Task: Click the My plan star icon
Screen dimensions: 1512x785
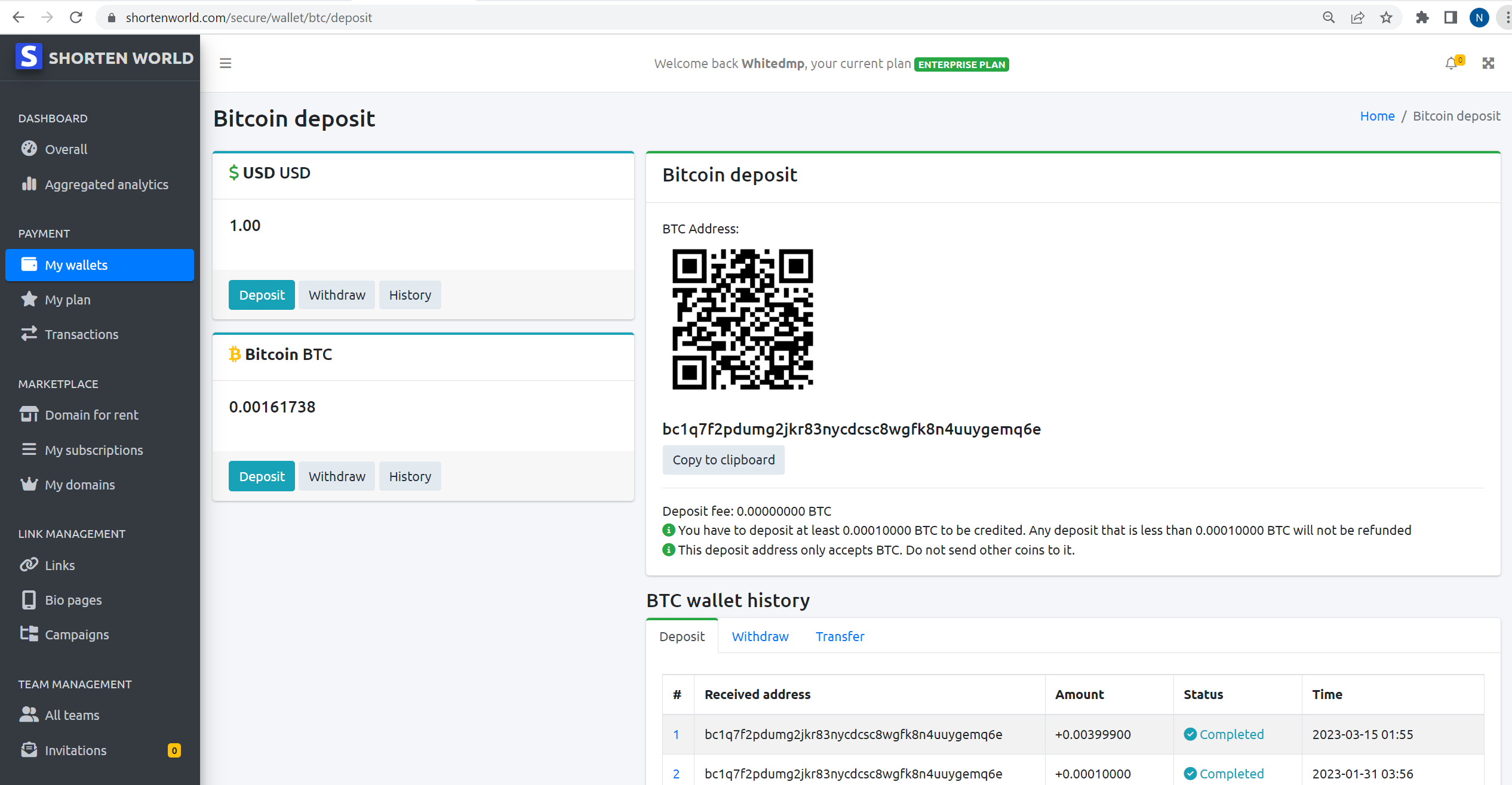Action: pyautogui.click(x=29, y=299)
